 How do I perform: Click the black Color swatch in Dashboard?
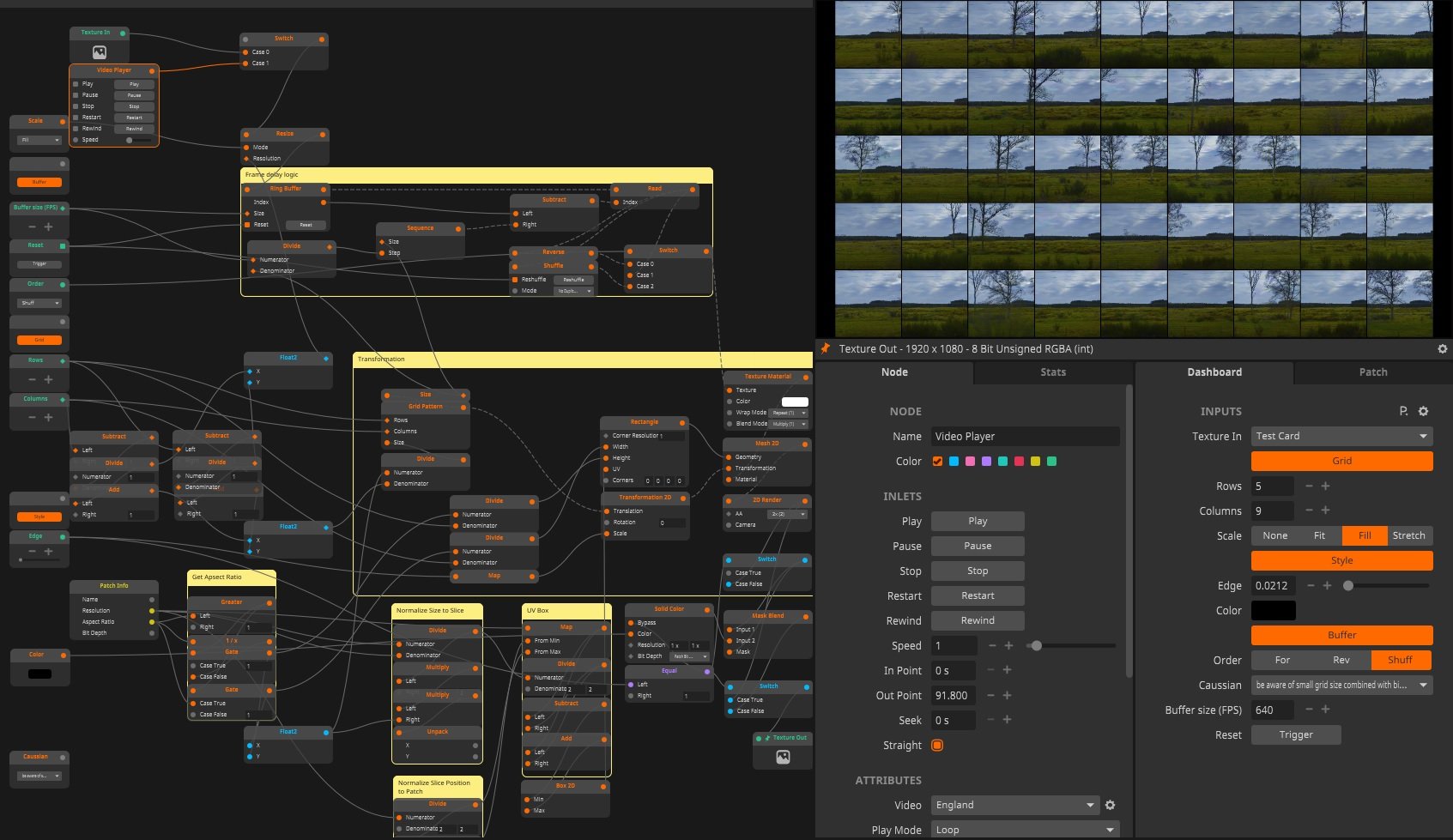pos(1273,610)
